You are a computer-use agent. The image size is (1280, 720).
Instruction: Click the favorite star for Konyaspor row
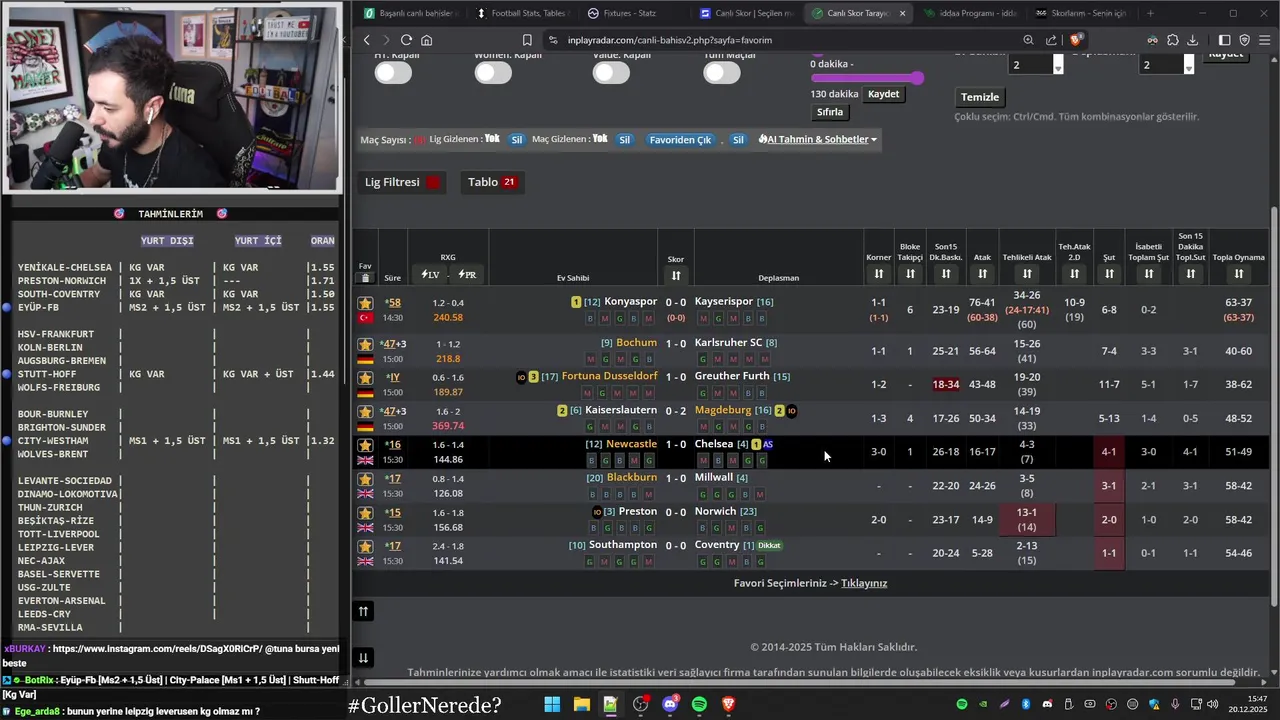coord(365,303)
